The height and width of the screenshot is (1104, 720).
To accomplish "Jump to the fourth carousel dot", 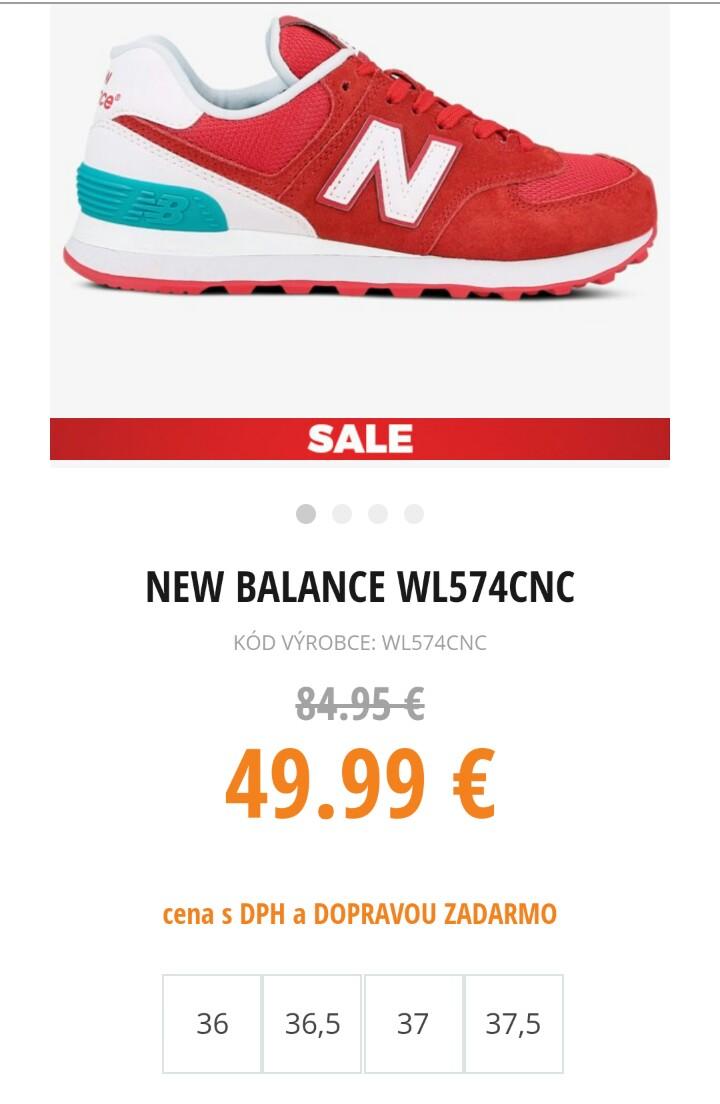I will pyautogui.click(x=414, y=514).
